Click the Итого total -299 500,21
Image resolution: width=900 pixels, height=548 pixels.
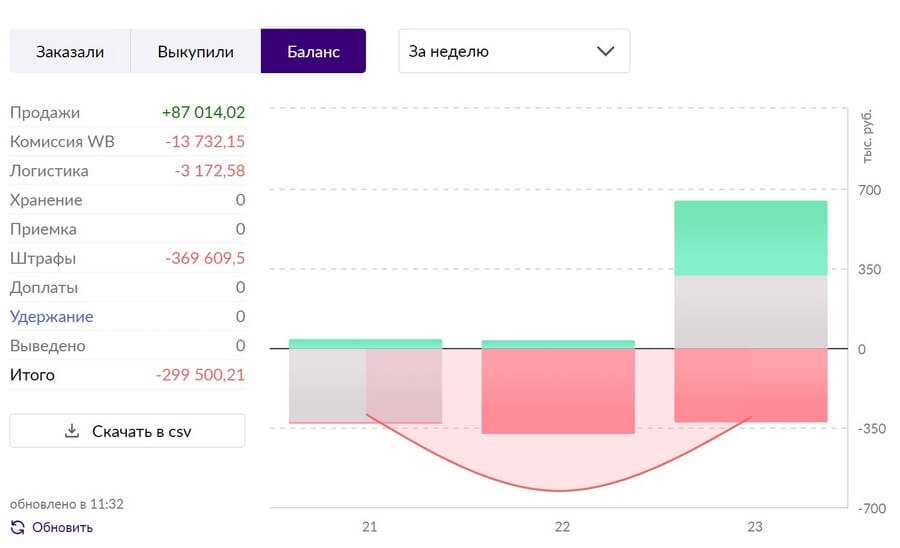pyautogui.click(x=200, y=375)
